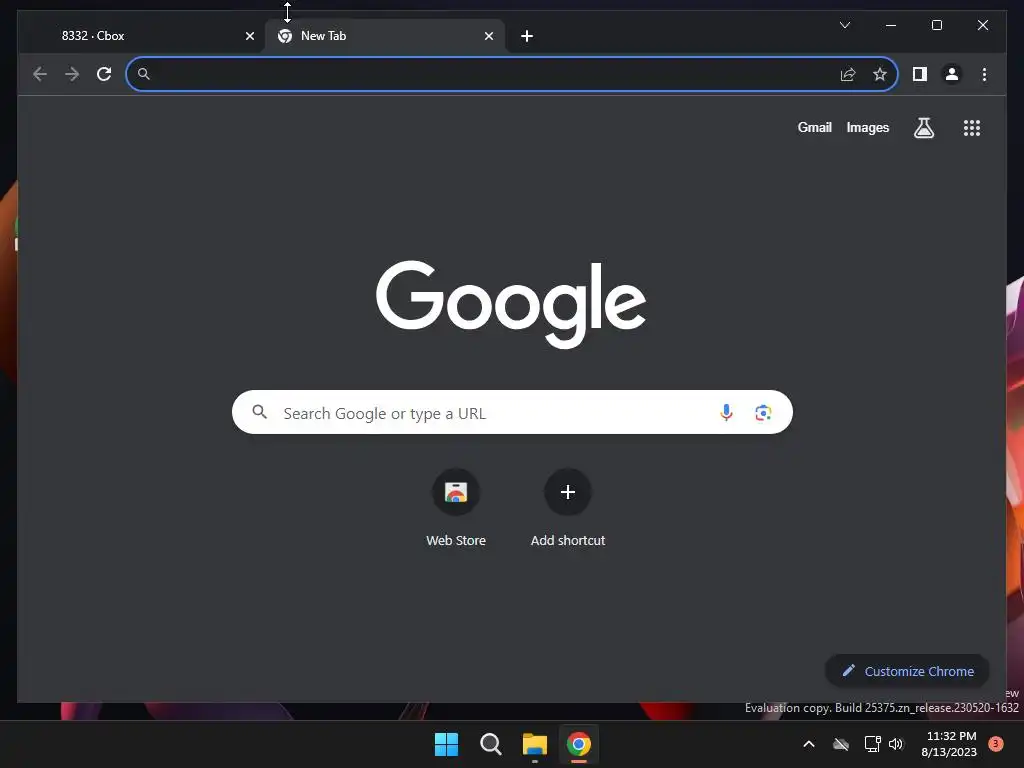Click the New Tab Chrome favicon

285,36
